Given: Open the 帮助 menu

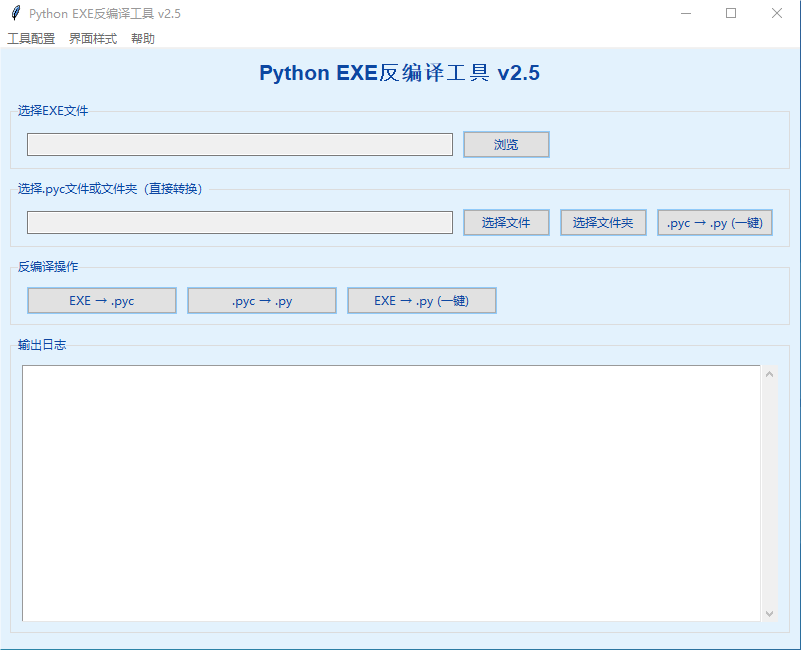Looking at the screenshot, I should point(143,39).
